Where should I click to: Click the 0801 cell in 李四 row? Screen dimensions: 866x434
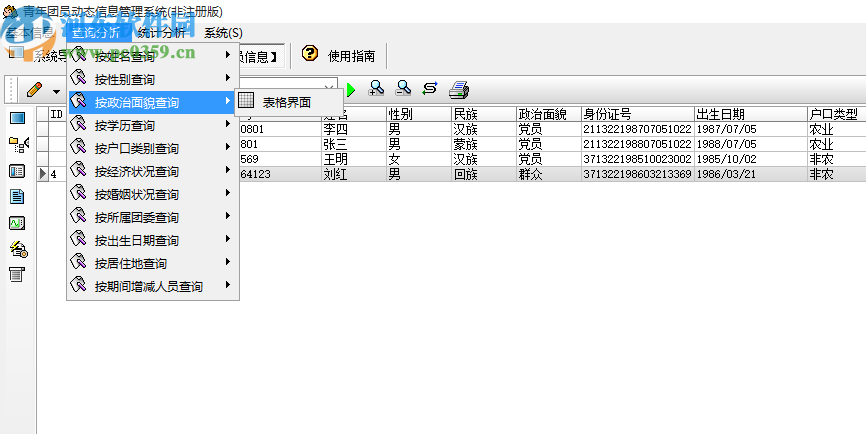tap(280, 130)
